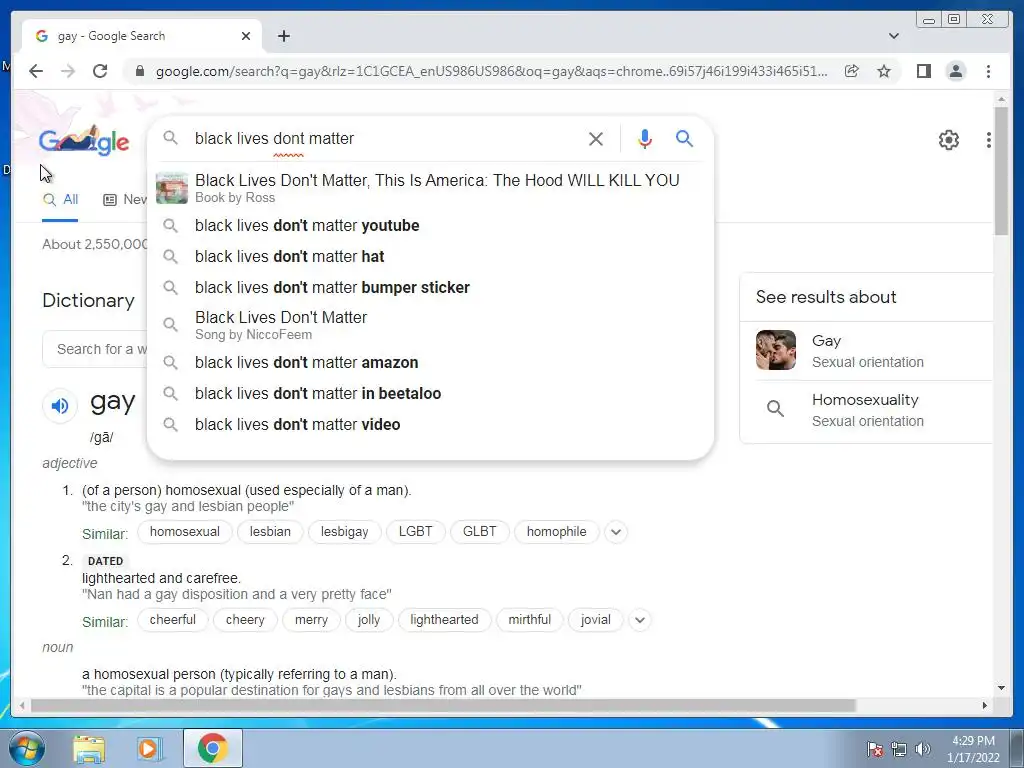Expand more synonyms after jovial
Viewport: 1024px width, 768px height.
(640, 620)
